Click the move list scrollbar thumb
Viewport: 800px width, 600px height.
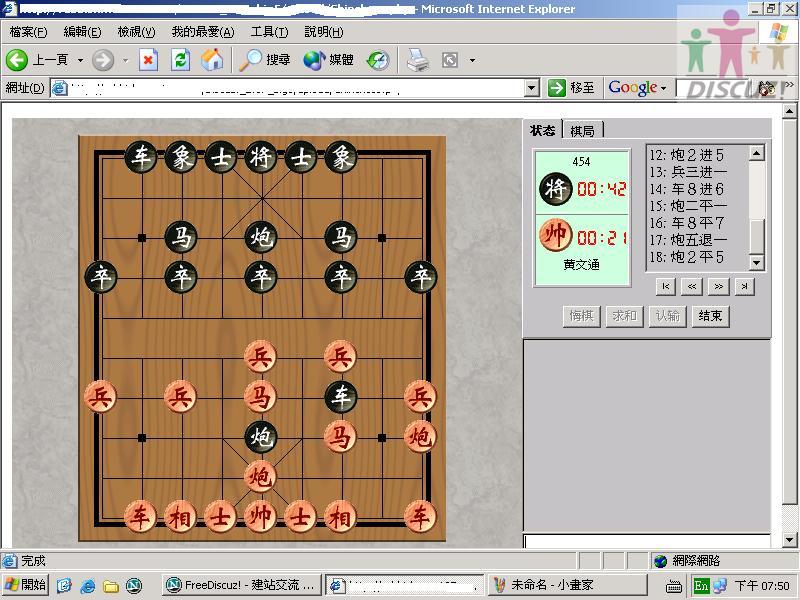pyautogui.click(x=756, y=236)
